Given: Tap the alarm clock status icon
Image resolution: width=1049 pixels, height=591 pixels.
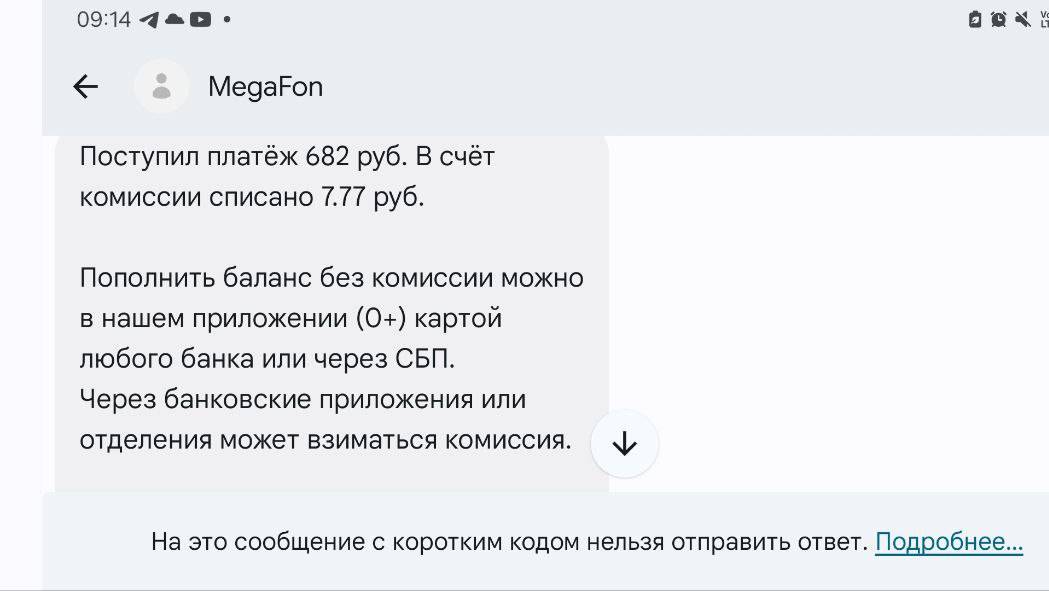Looking at the screenshot, I should [998, 19].
